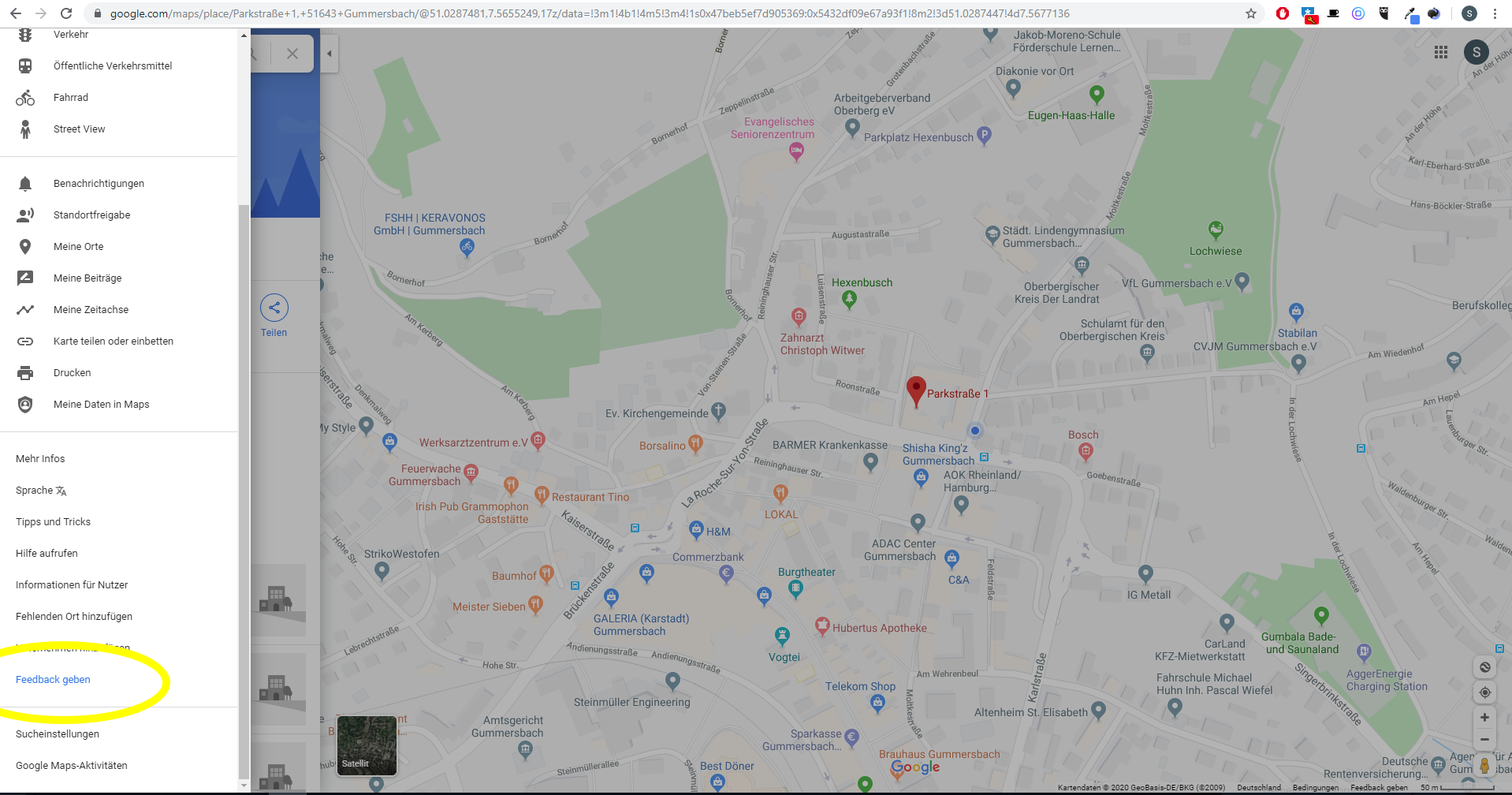The width and height of the screenshot is (1512, 795).
Task: Click the Zahnarzt Christoph Witwer marker
Action: click(x=799, y=317)
